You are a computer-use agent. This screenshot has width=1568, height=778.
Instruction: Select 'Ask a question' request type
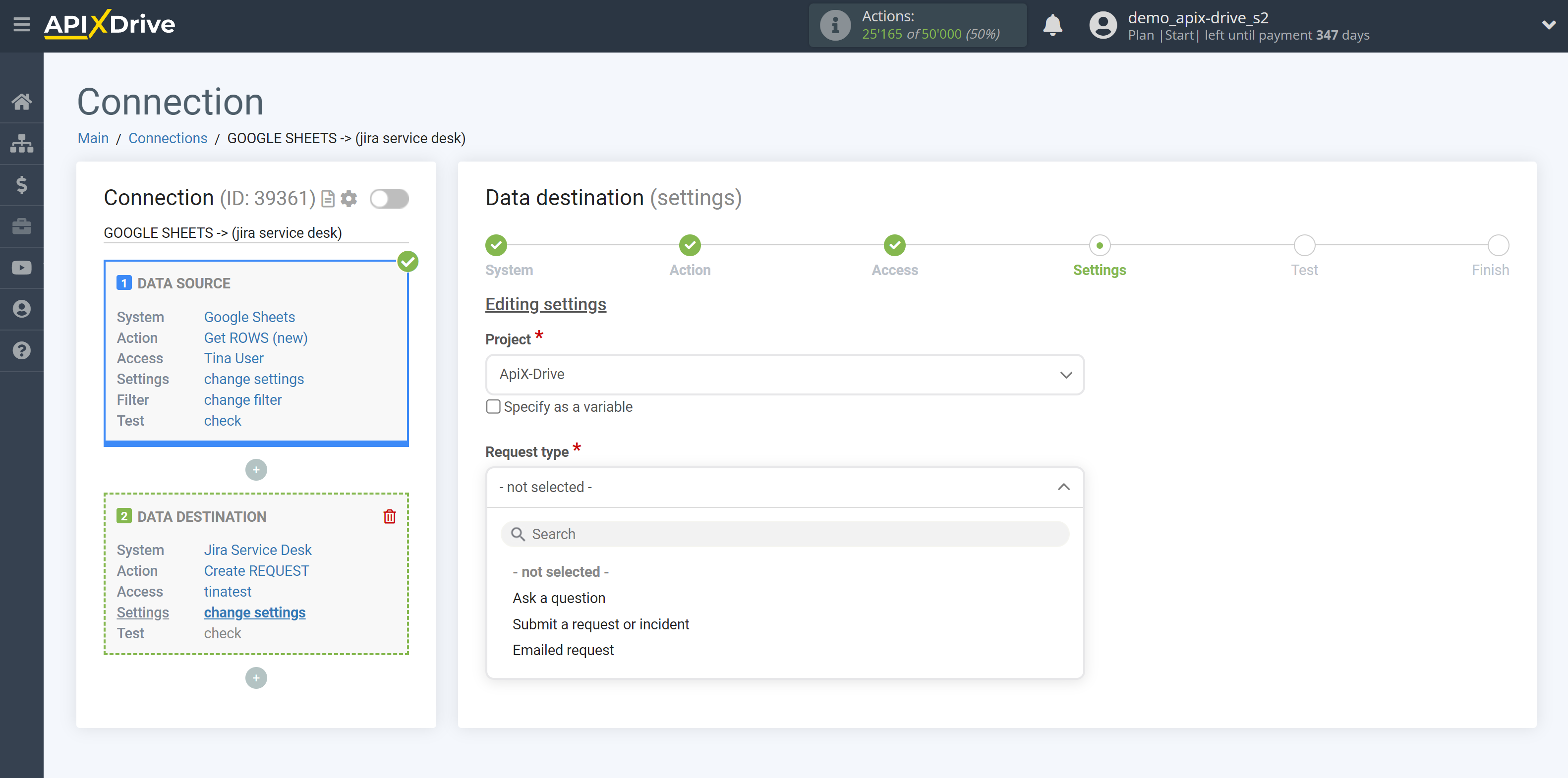pos(559,598)
